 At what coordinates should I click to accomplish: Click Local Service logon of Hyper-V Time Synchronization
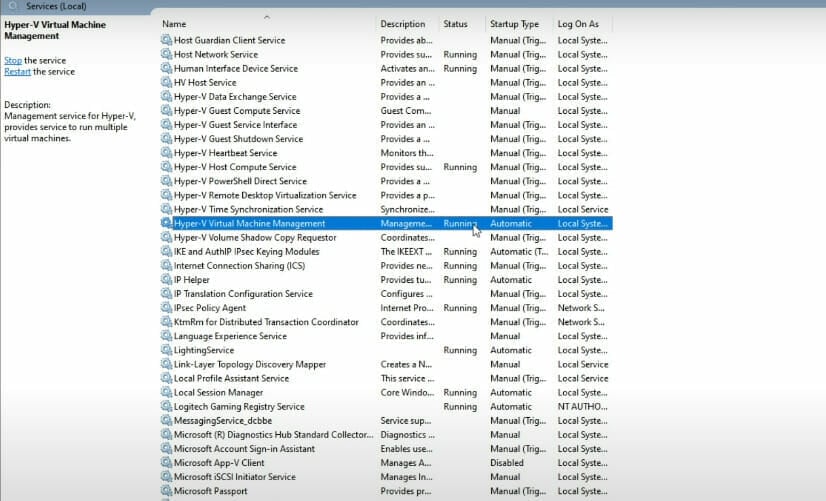pos(583,210)
